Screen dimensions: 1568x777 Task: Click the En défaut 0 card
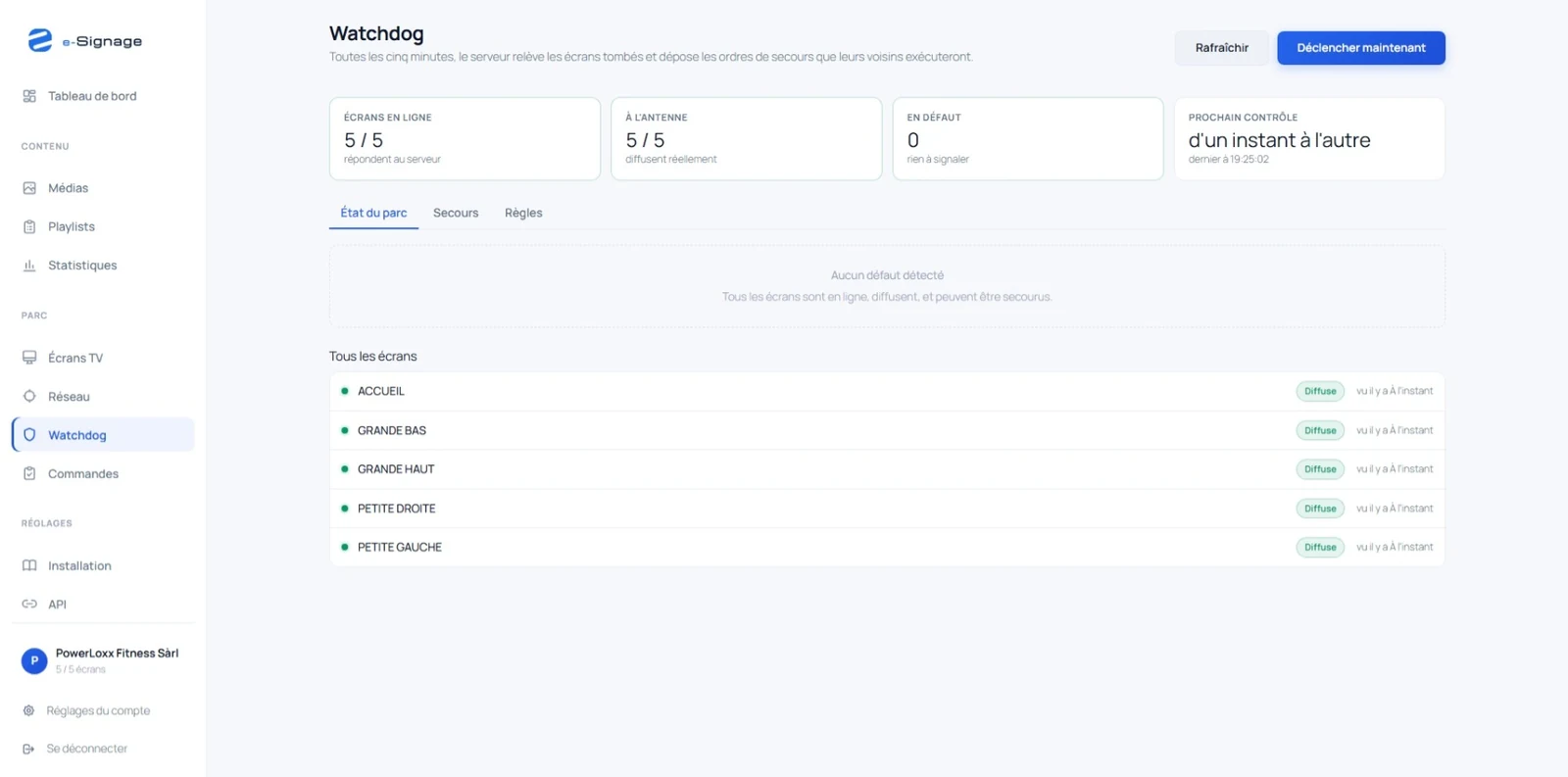[x=1028, y=138]
